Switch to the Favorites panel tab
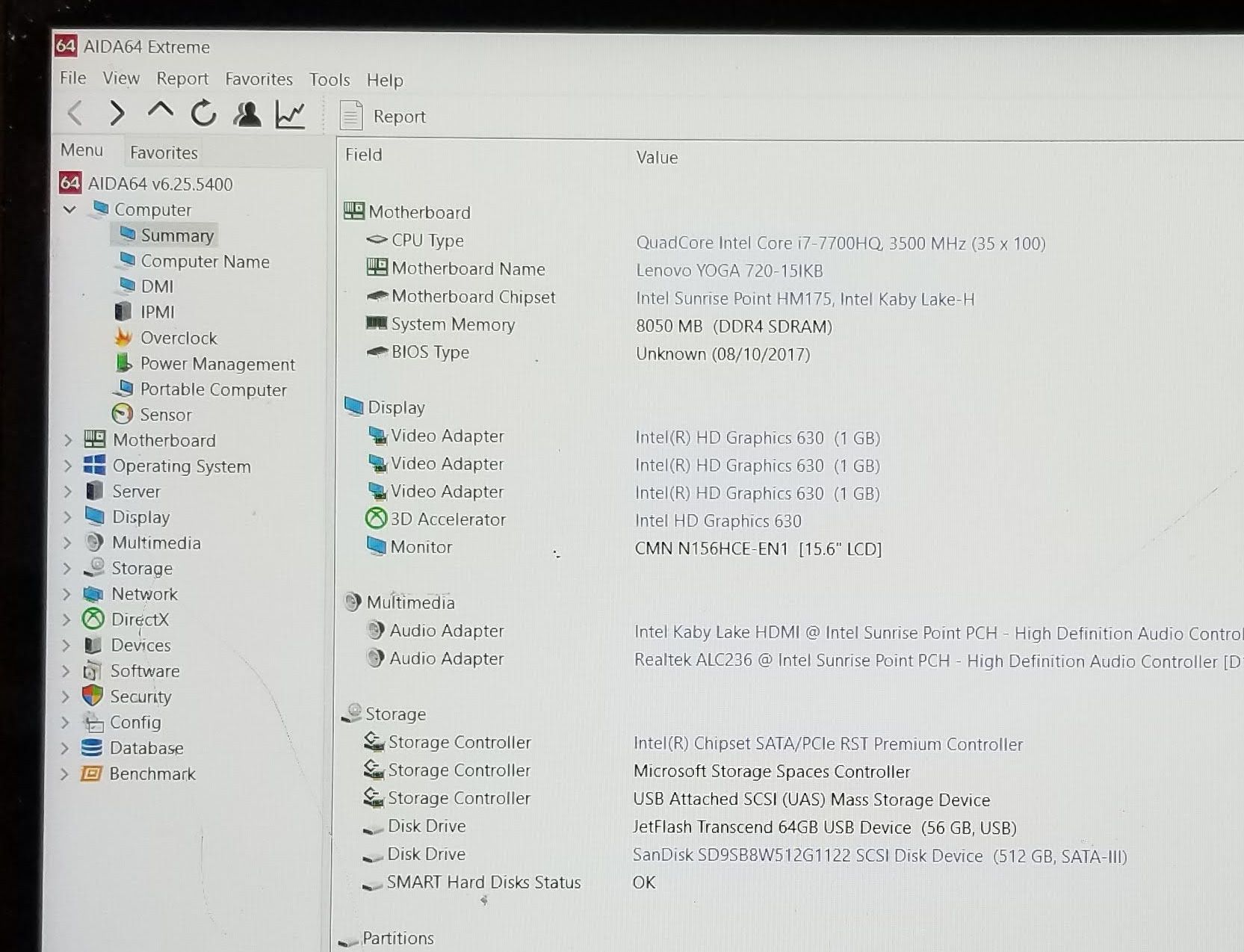 [x=164, y=152]
